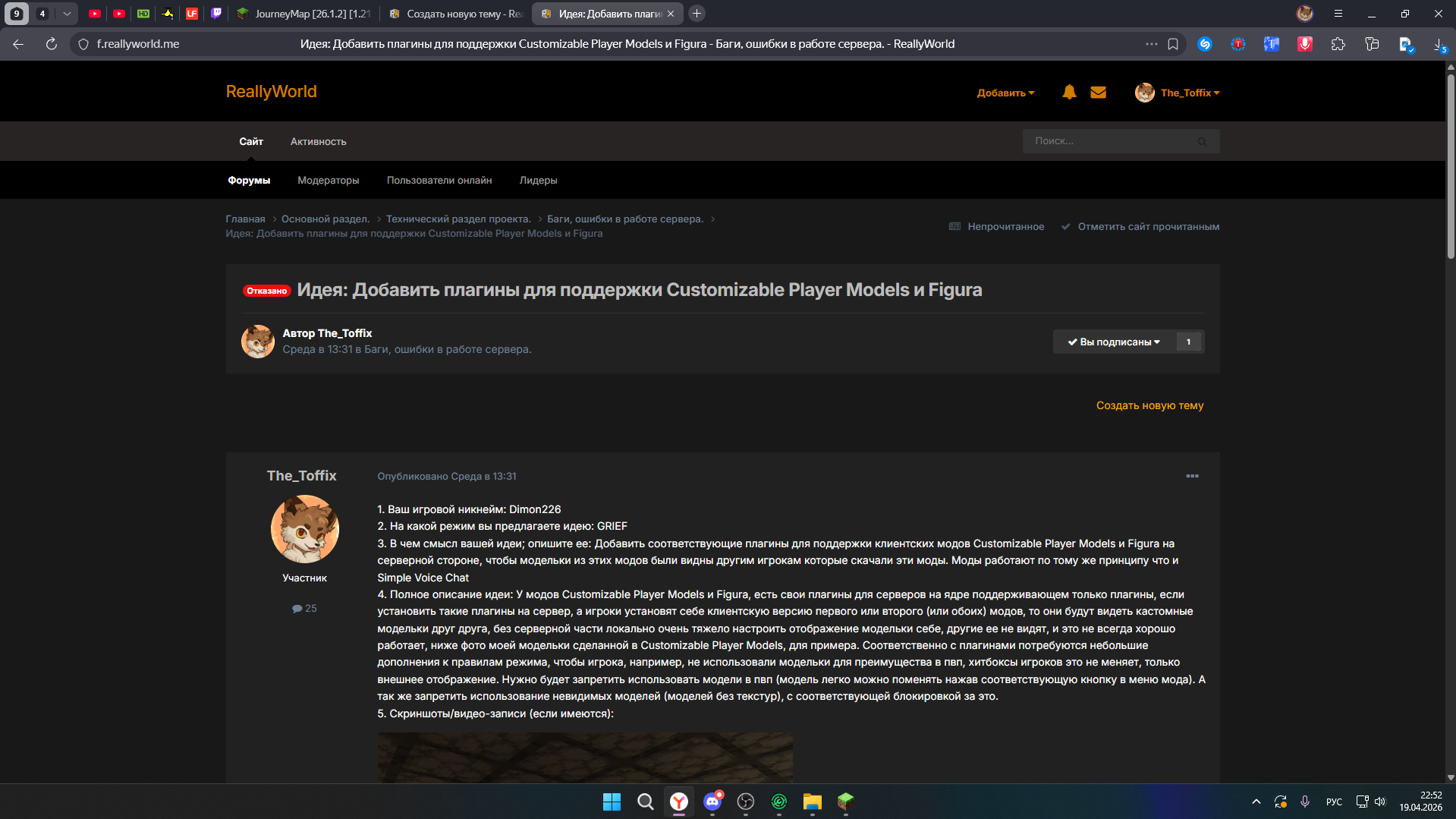The image size is (1456, 819).
Task: Open post options three-dots menu
Action: [1192, 476]
